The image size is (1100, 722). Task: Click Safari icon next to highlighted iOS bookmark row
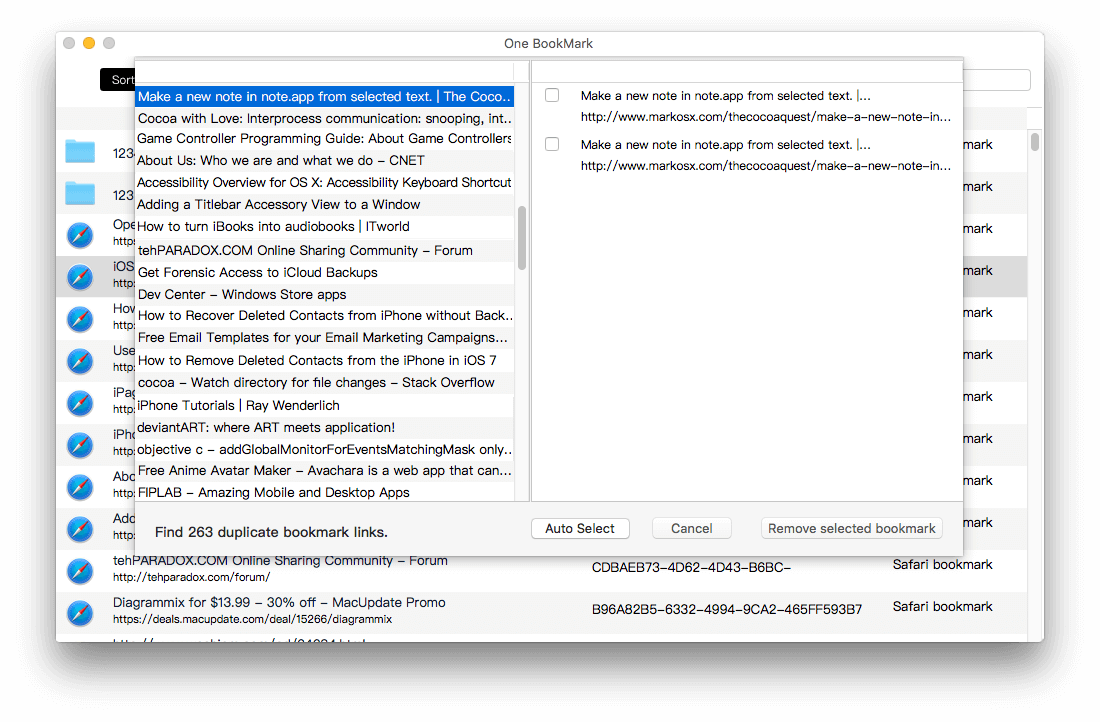[x=80, y=277]
